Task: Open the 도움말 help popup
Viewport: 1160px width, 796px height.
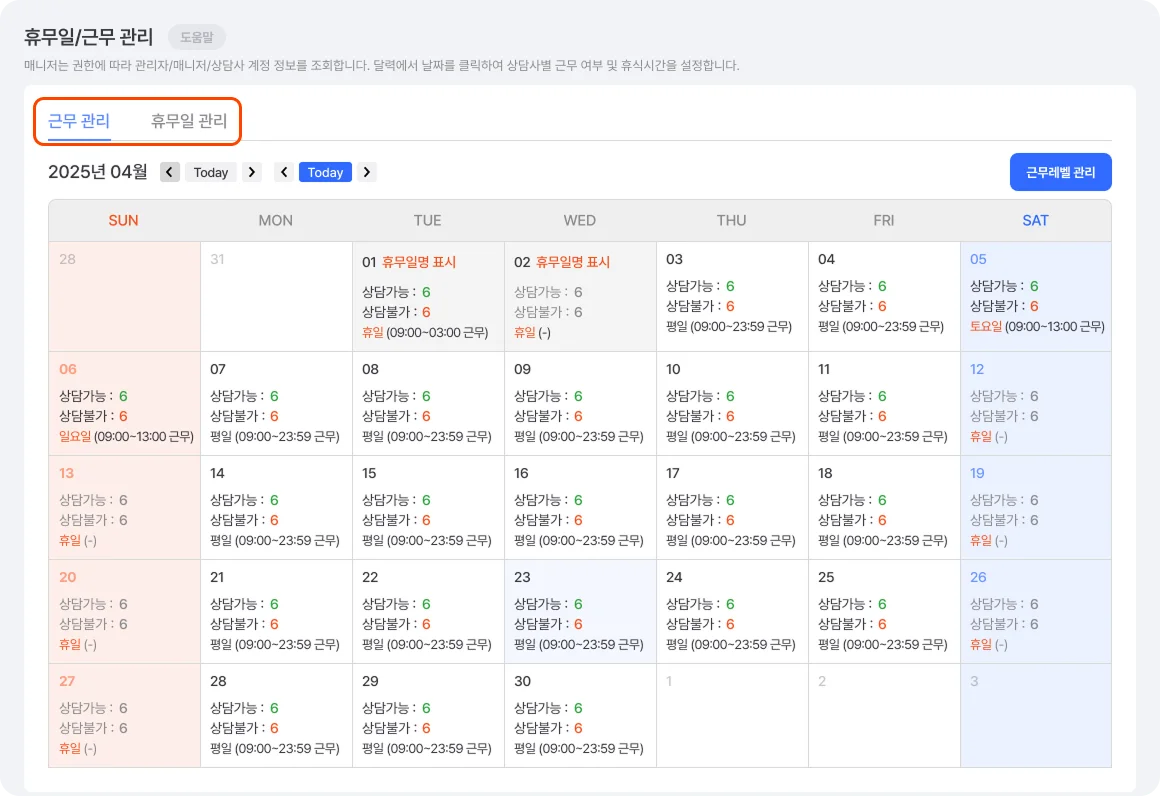Action: (x=196, y=37)
